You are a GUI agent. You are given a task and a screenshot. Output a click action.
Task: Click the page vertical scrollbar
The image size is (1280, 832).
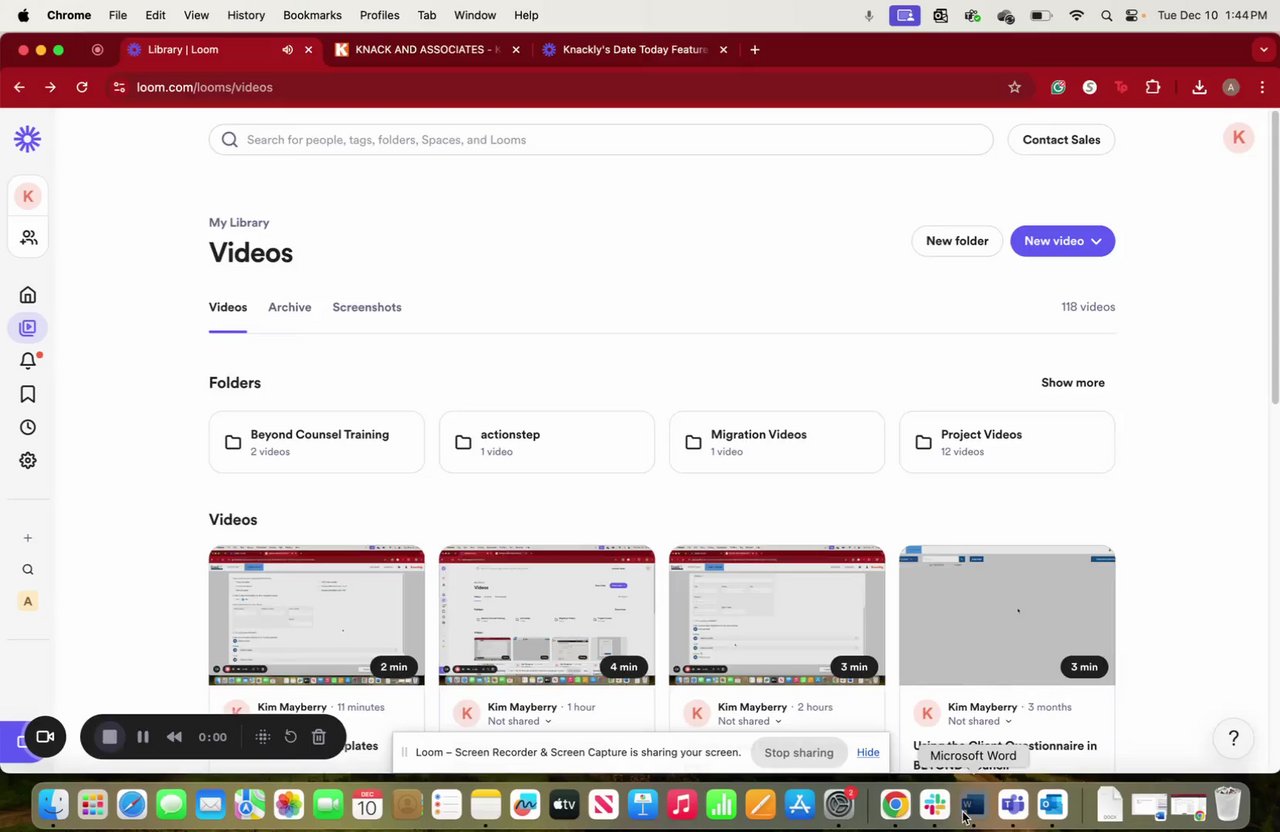(x=1274, y=260)
